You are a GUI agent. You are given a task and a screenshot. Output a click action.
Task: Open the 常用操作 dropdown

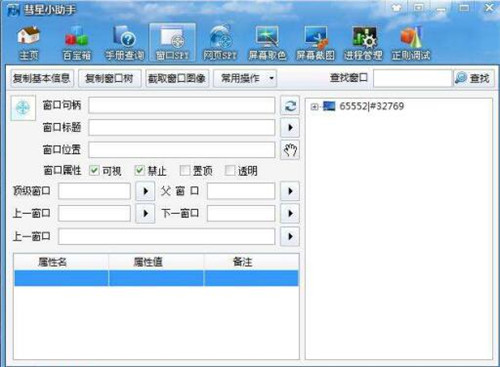[245, 78]
